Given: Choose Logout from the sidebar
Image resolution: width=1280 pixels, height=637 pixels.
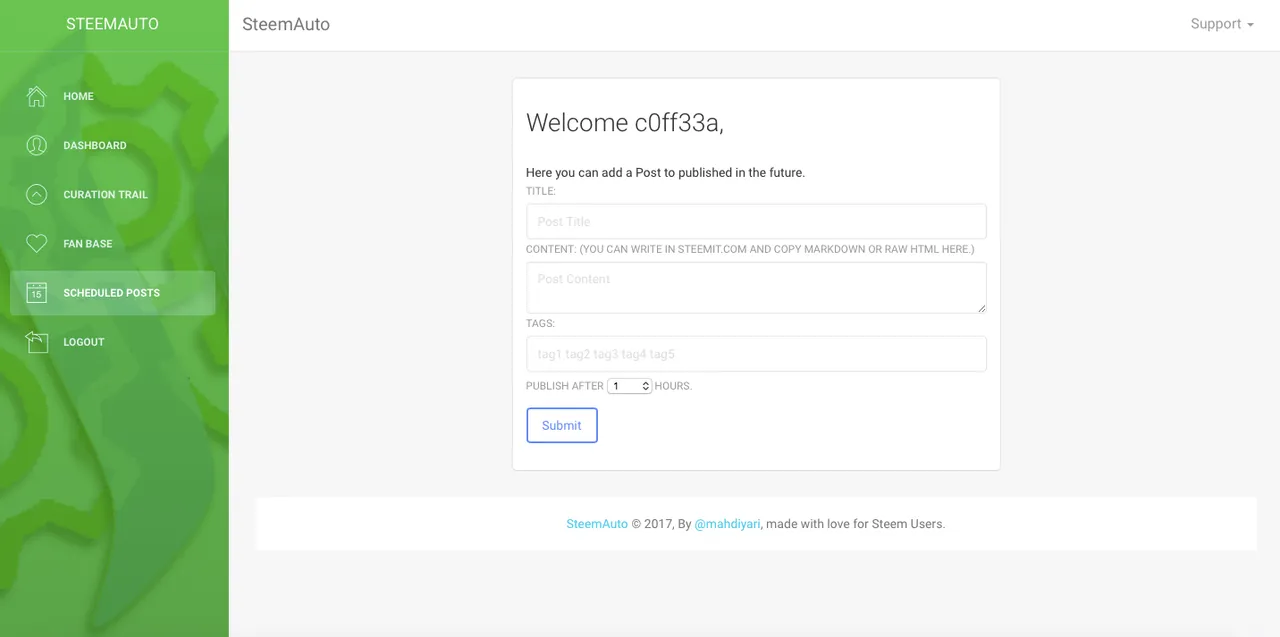Looking at the screenshot, I should (112, 342).
